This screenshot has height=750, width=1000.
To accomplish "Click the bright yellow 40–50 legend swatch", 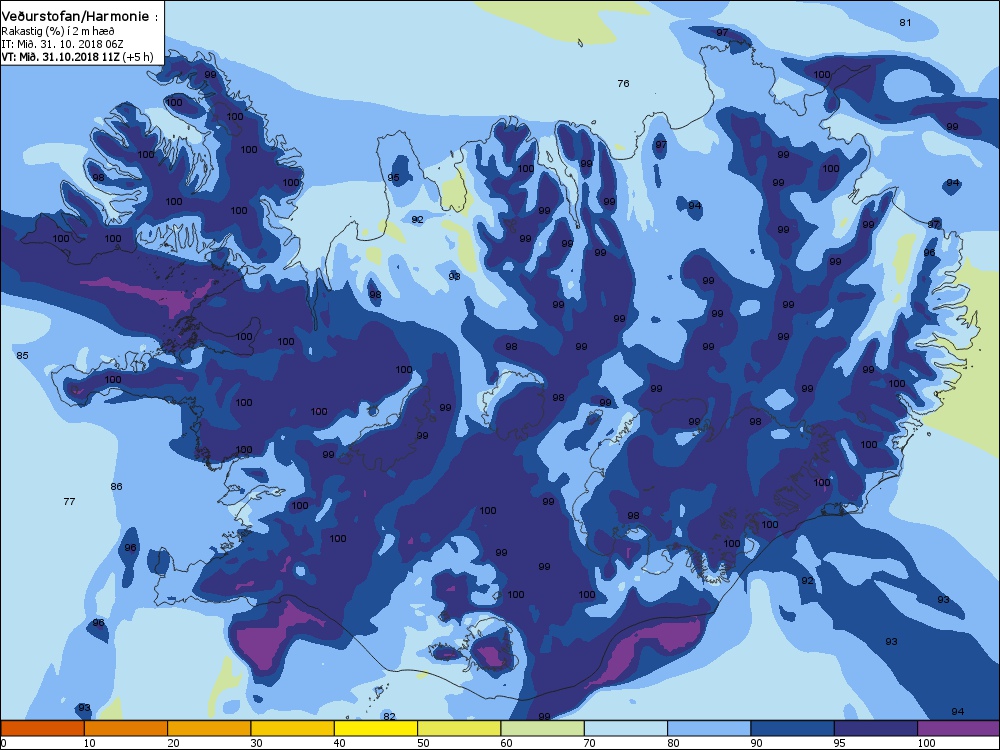I will [376, 728].
